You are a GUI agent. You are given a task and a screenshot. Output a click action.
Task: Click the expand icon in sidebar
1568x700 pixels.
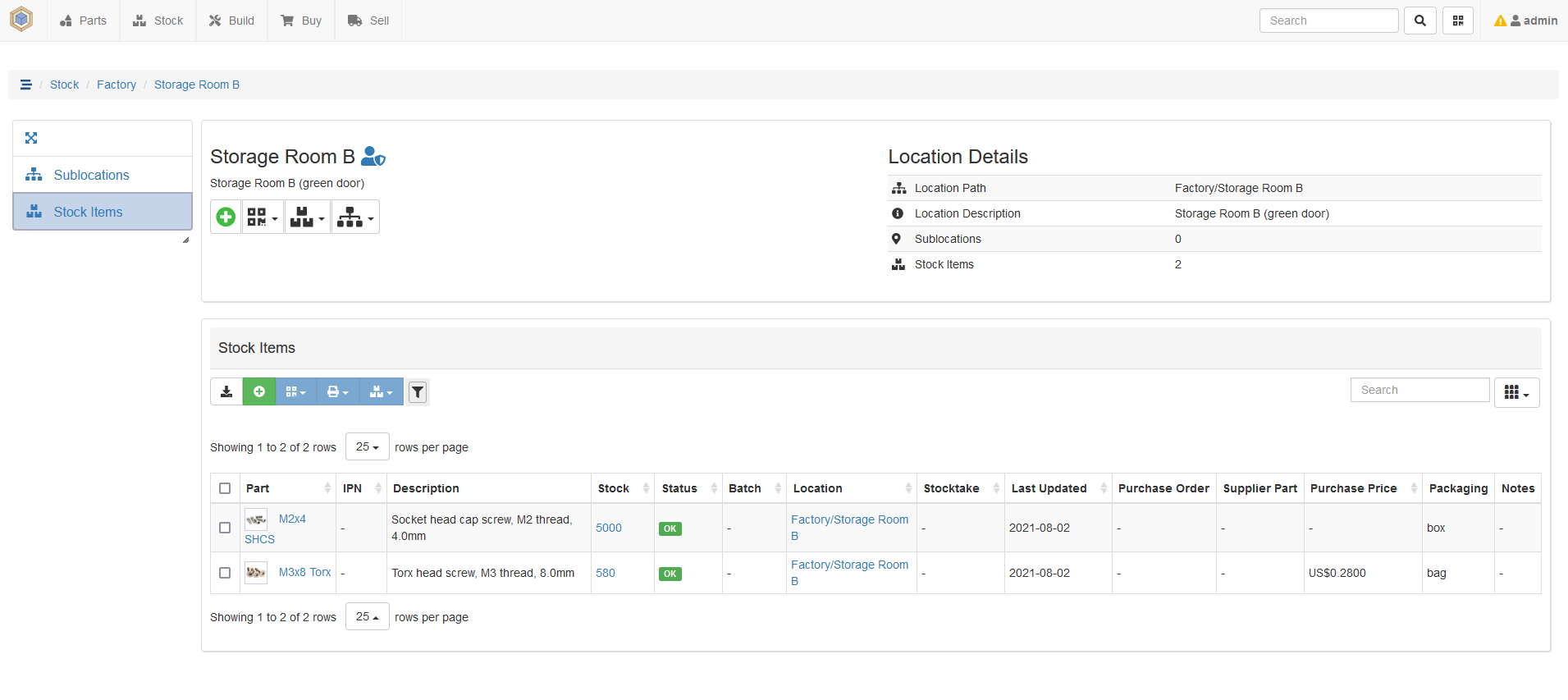click(x=31, y=138)
